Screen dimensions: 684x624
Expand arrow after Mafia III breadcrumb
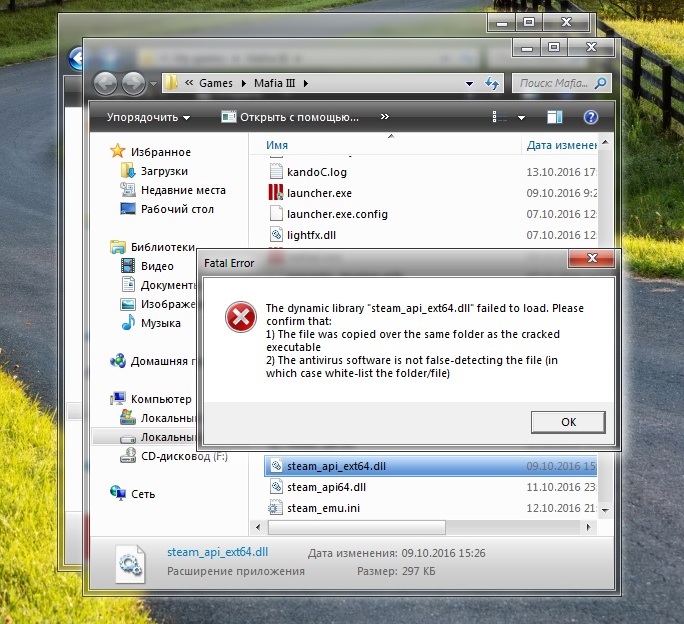pyautogui.click(x=305, y=83)
